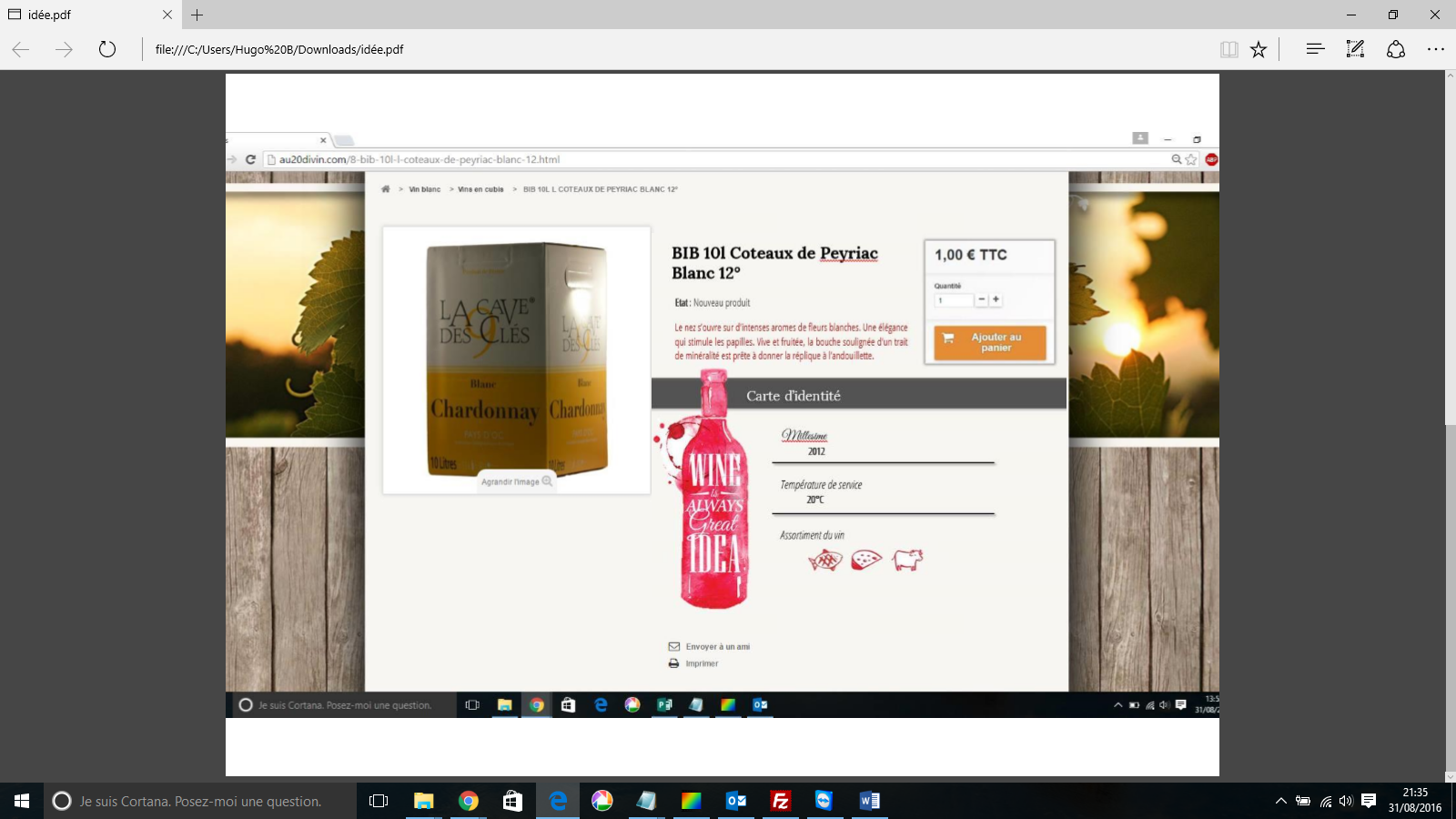Show hidden icons in the main system tray

(x=1280, y=801)
